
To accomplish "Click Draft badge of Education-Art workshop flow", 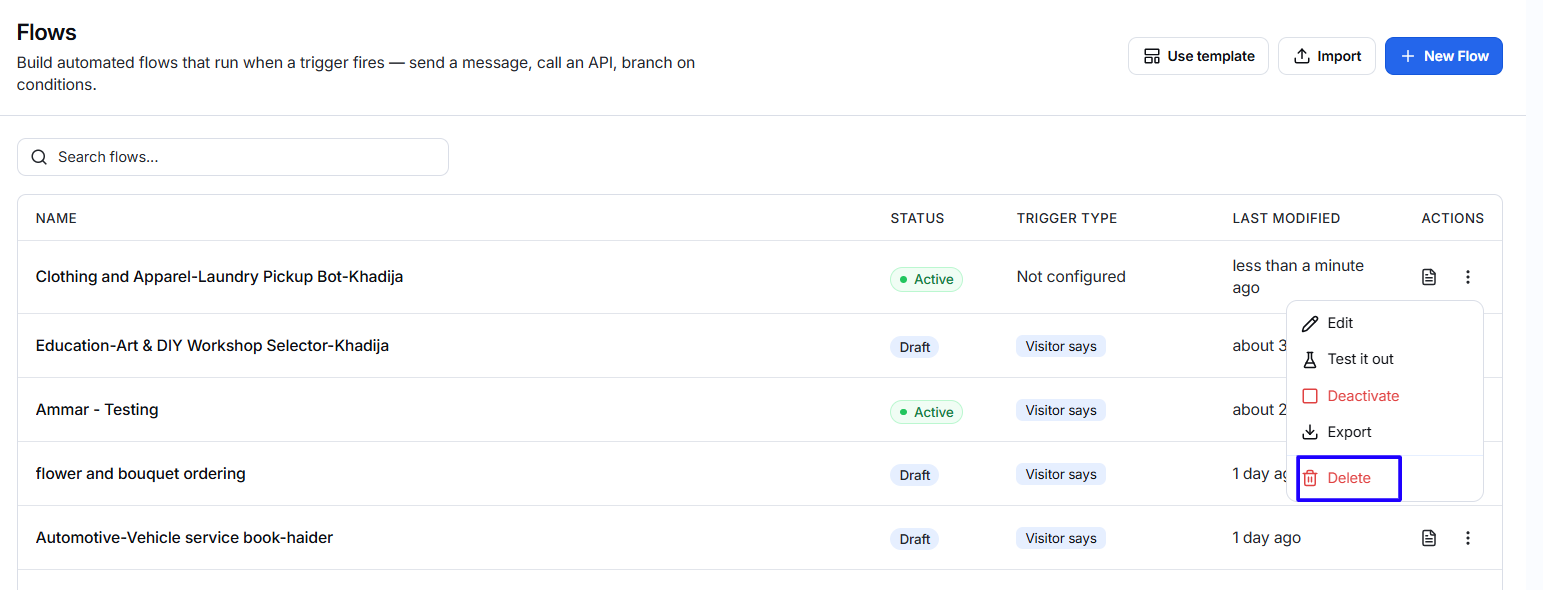I will coord(914,347).
